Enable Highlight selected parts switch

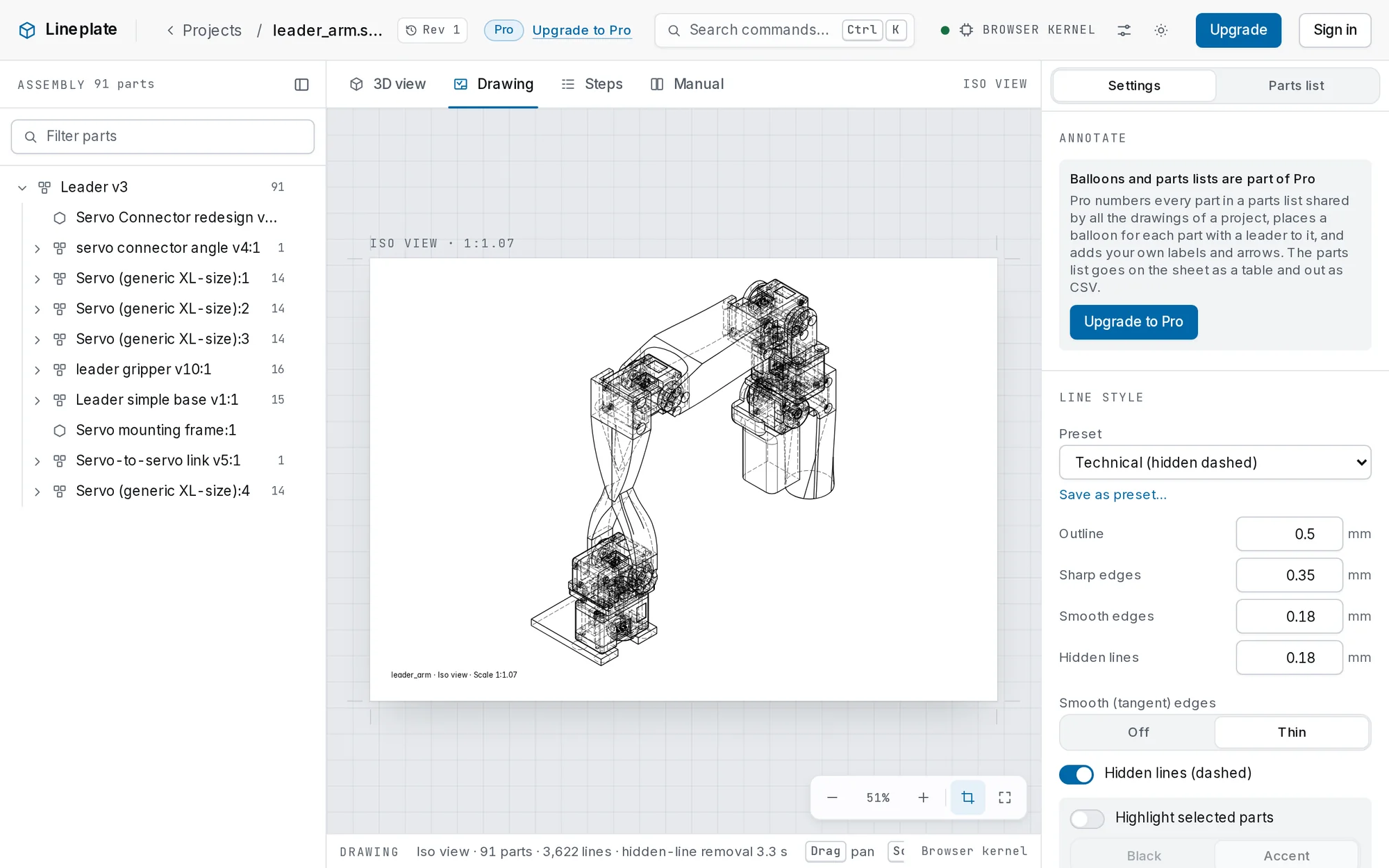tap(1087, 819)
